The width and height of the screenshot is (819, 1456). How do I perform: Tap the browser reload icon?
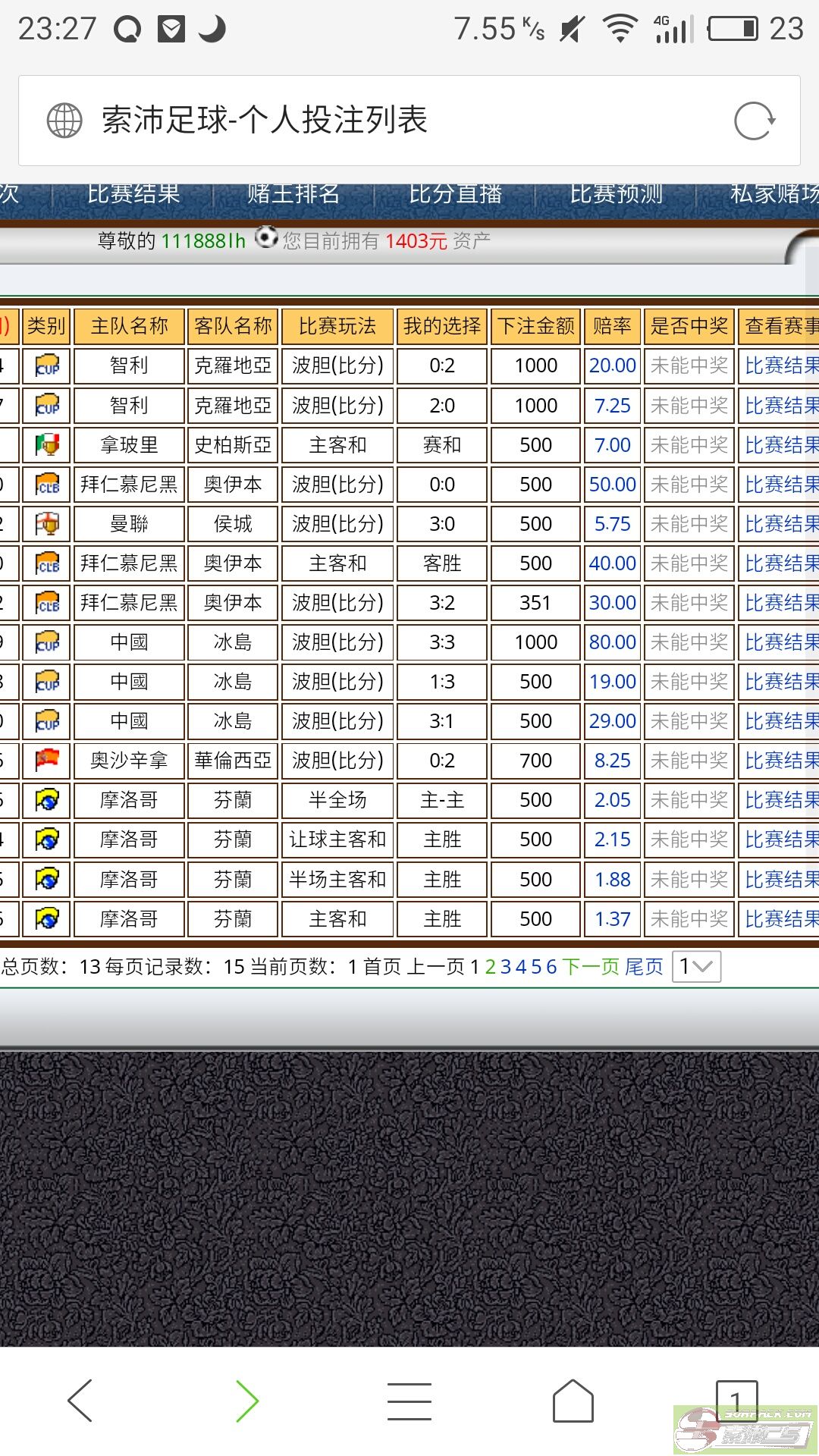coord(754,121)
